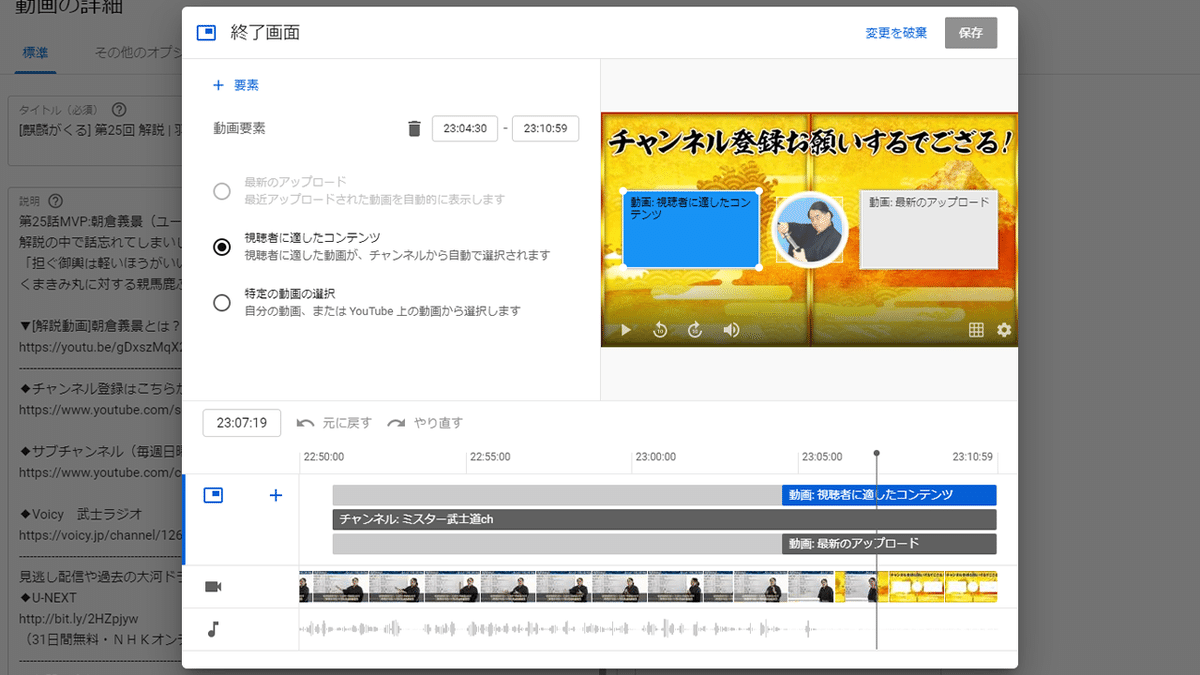Edit the end time field 23:10:59
This screenshot has width=1200, height=675.
545,129
